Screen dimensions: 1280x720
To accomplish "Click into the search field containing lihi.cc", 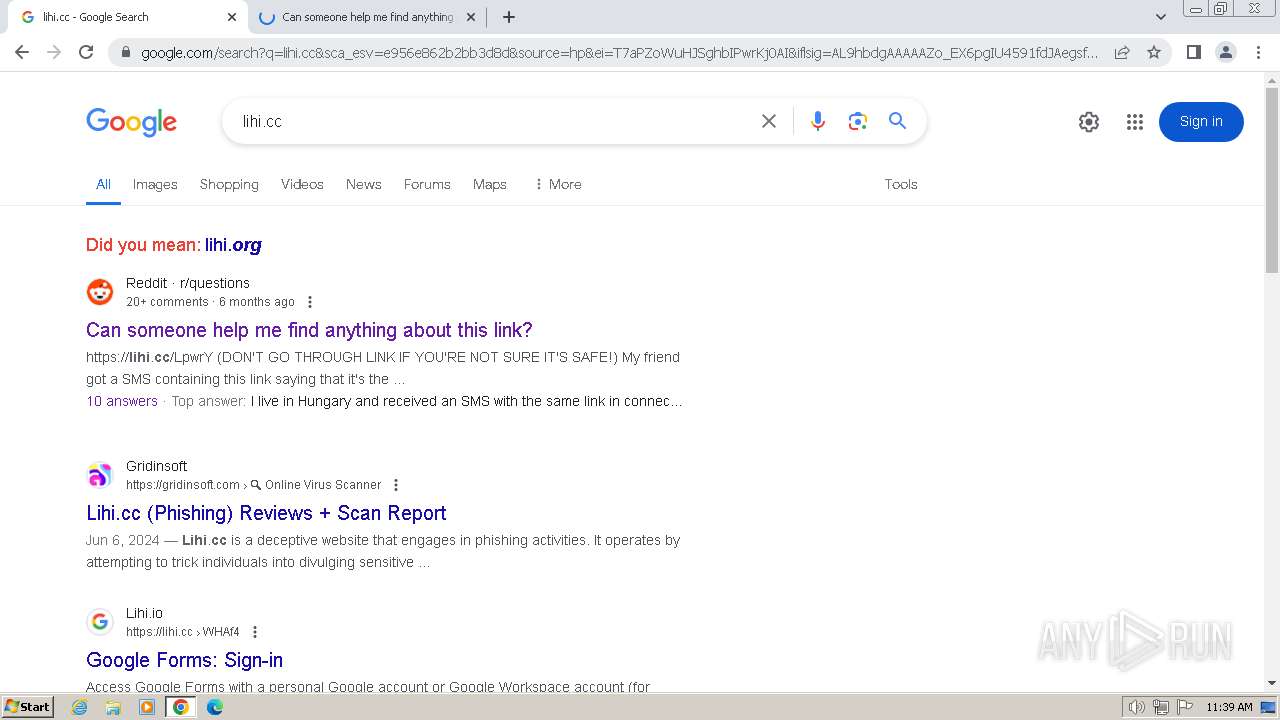I will 490,121.
